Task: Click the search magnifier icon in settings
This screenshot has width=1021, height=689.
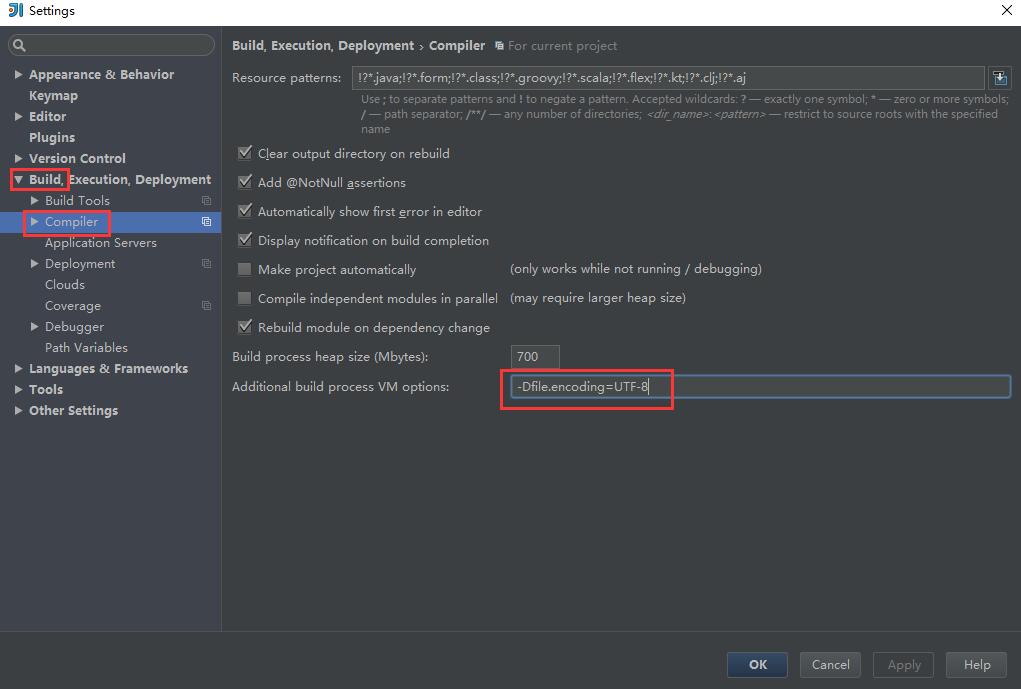Action: (x=19, y=45)
